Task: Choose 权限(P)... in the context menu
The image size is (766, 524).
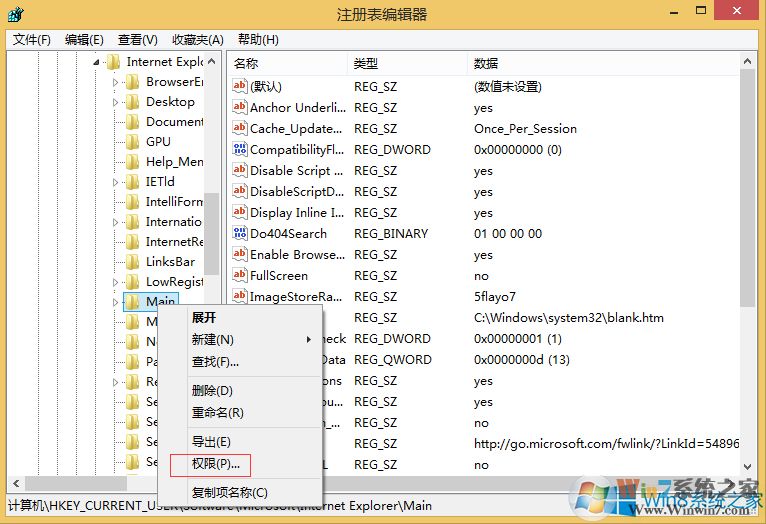Action: pos(215,464)
